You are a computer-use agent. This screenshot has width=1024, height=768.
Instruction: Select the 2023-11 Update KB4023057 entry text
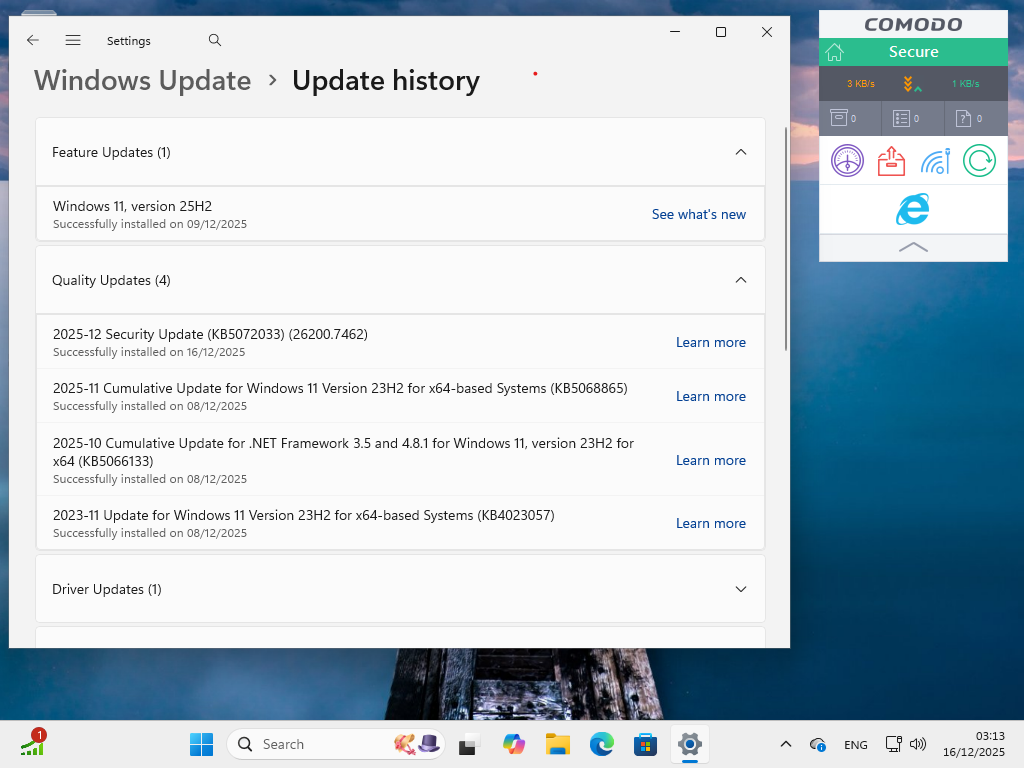(x=304, y=515)
